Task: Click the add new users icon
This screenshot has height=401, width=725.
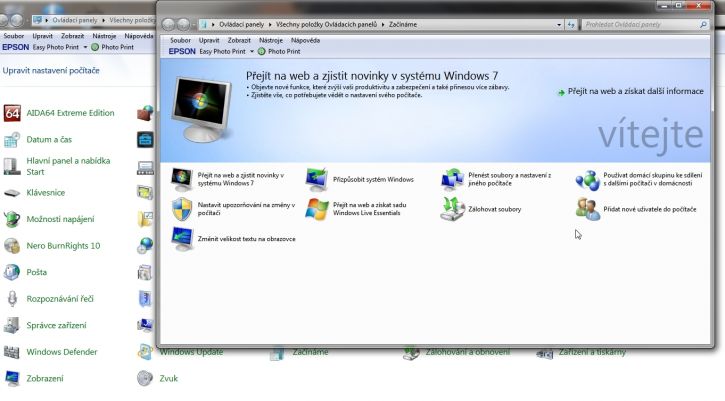Action: point(588,209)
